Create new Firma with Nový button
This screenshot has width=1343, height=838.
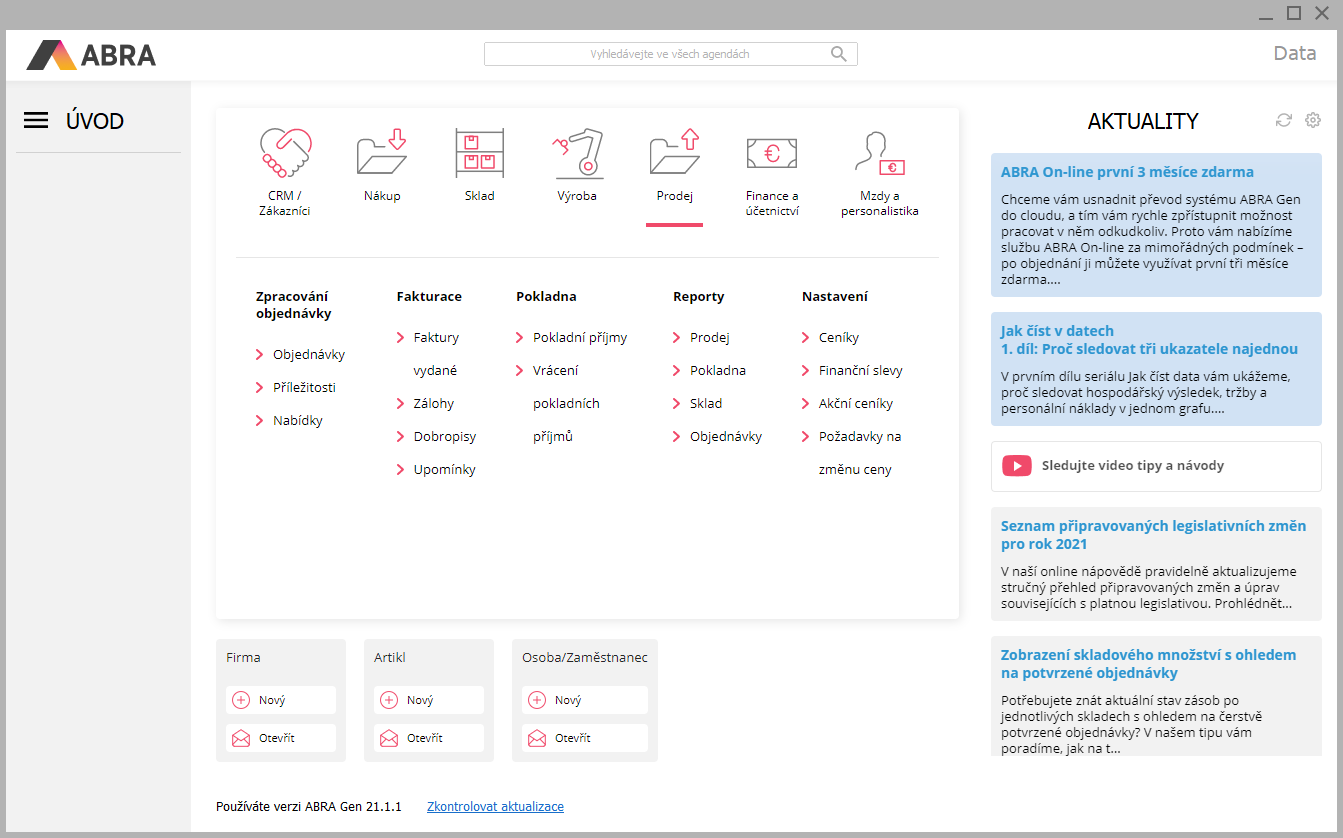pyautogui.click(x=281, y=700)
